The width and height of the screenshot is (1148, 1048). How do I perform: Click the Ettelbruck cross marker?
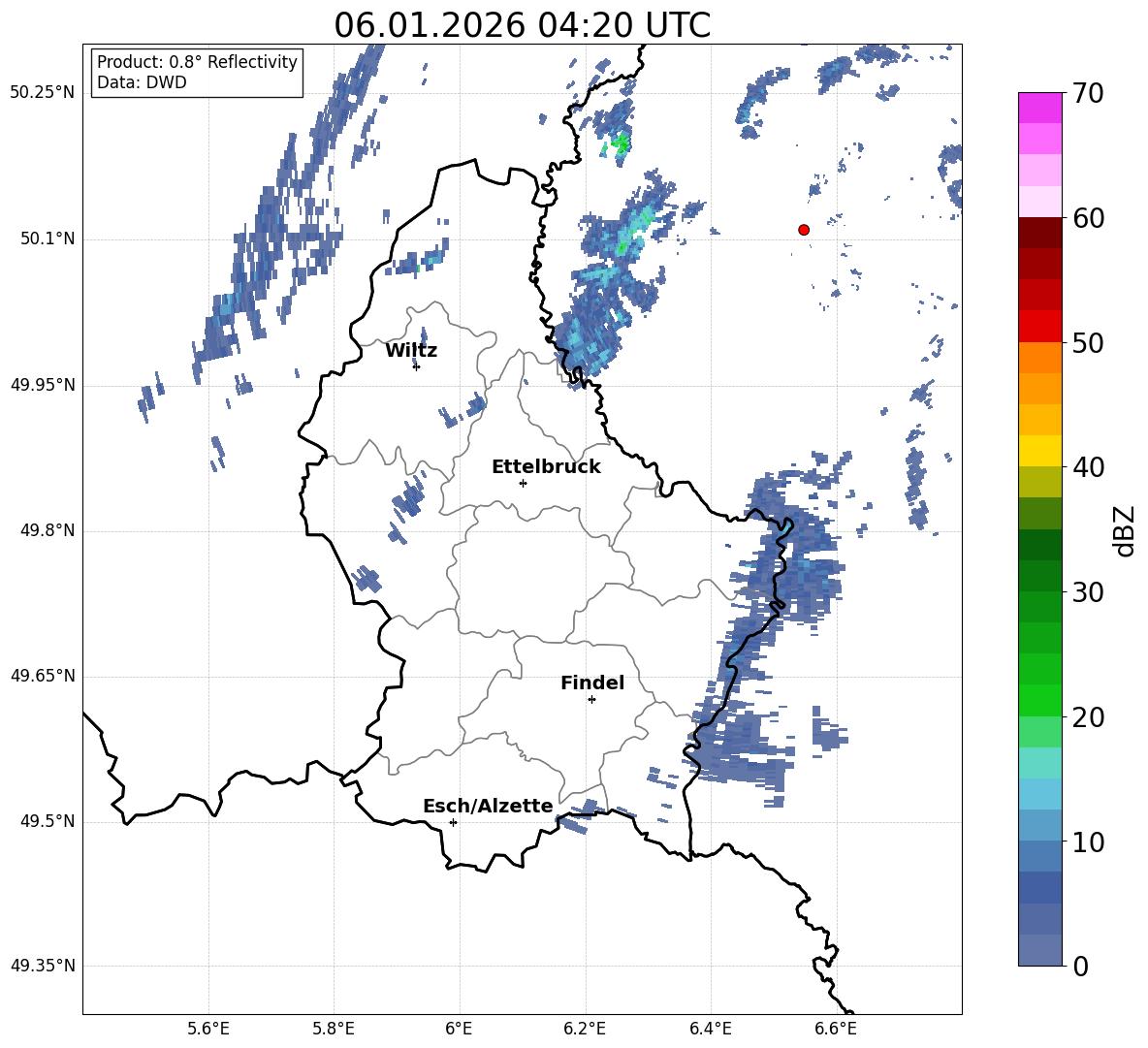tap(523, 483)
